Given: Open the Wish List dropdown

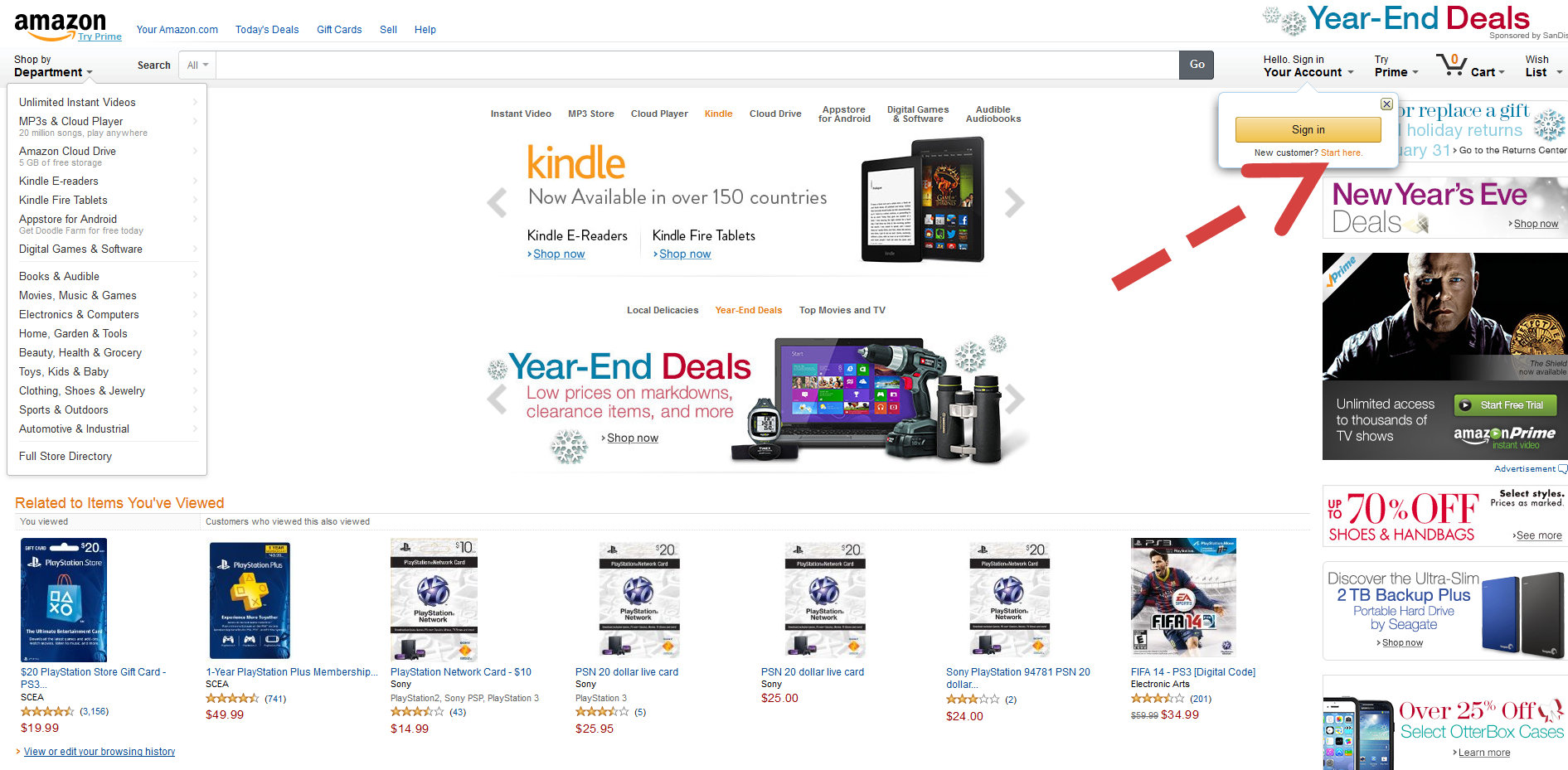Looking at the screenshot, I should tap(1543, 65).
